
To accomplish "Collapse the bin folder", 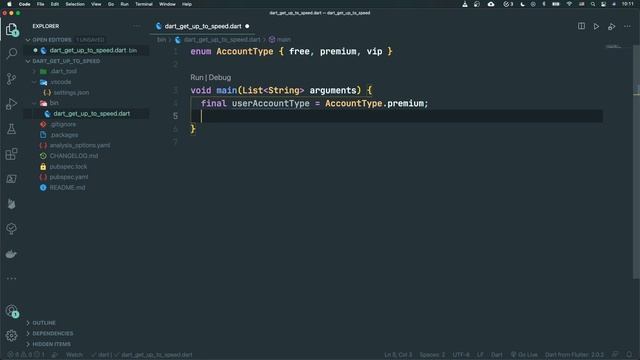I will 54,103.
